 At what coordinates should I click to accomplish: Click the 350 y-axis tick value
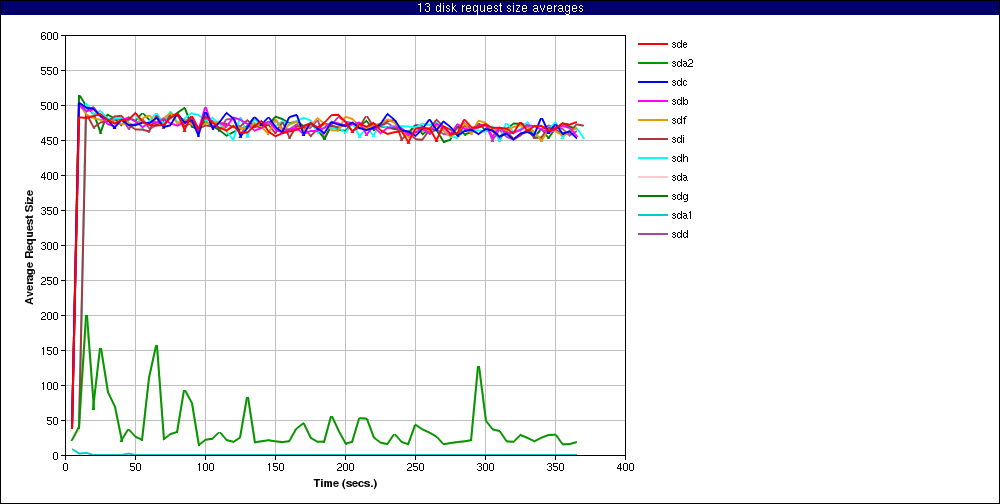tap(50, 211)
